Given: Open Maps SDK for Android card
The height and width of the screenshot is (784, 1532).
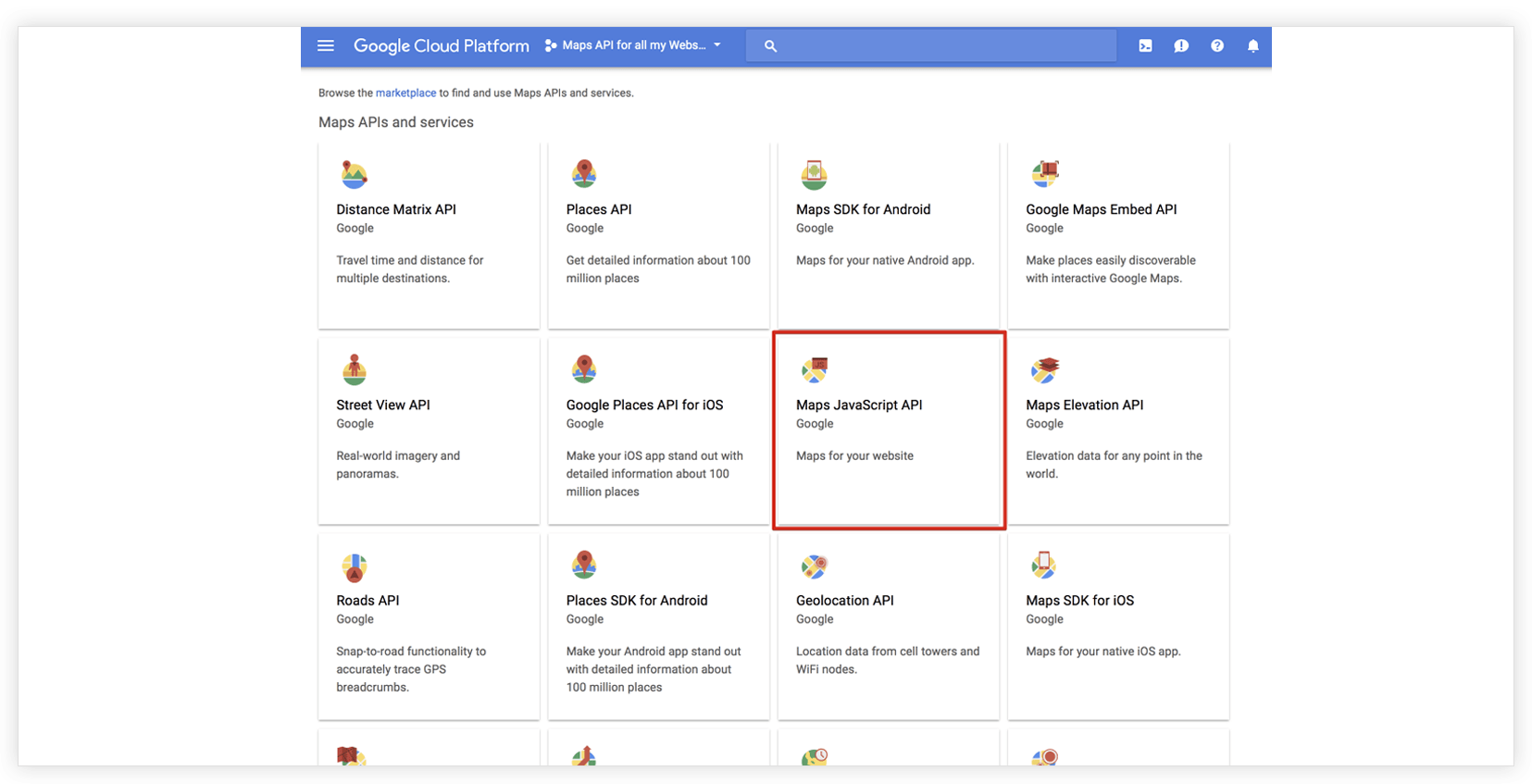Looking at the screenshot, I should (889, 235).
